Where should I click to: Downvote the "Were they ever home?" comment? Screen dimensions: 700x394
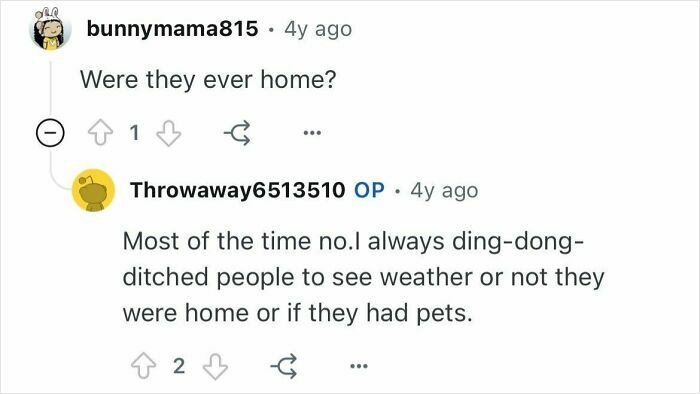(169, 133)
